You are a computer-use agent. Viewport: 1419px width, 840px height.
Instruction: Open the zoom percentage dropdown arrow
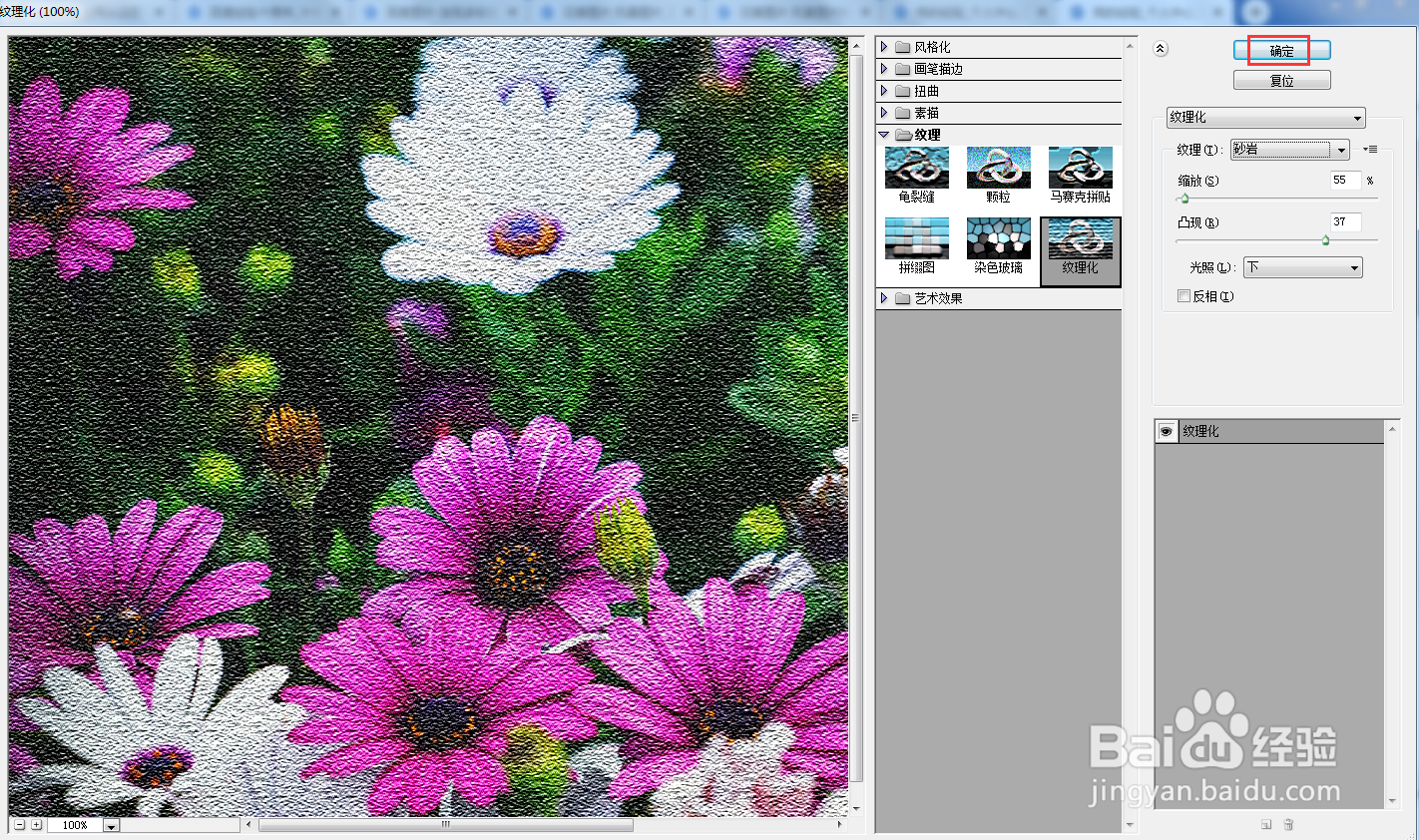click(111, 825)
